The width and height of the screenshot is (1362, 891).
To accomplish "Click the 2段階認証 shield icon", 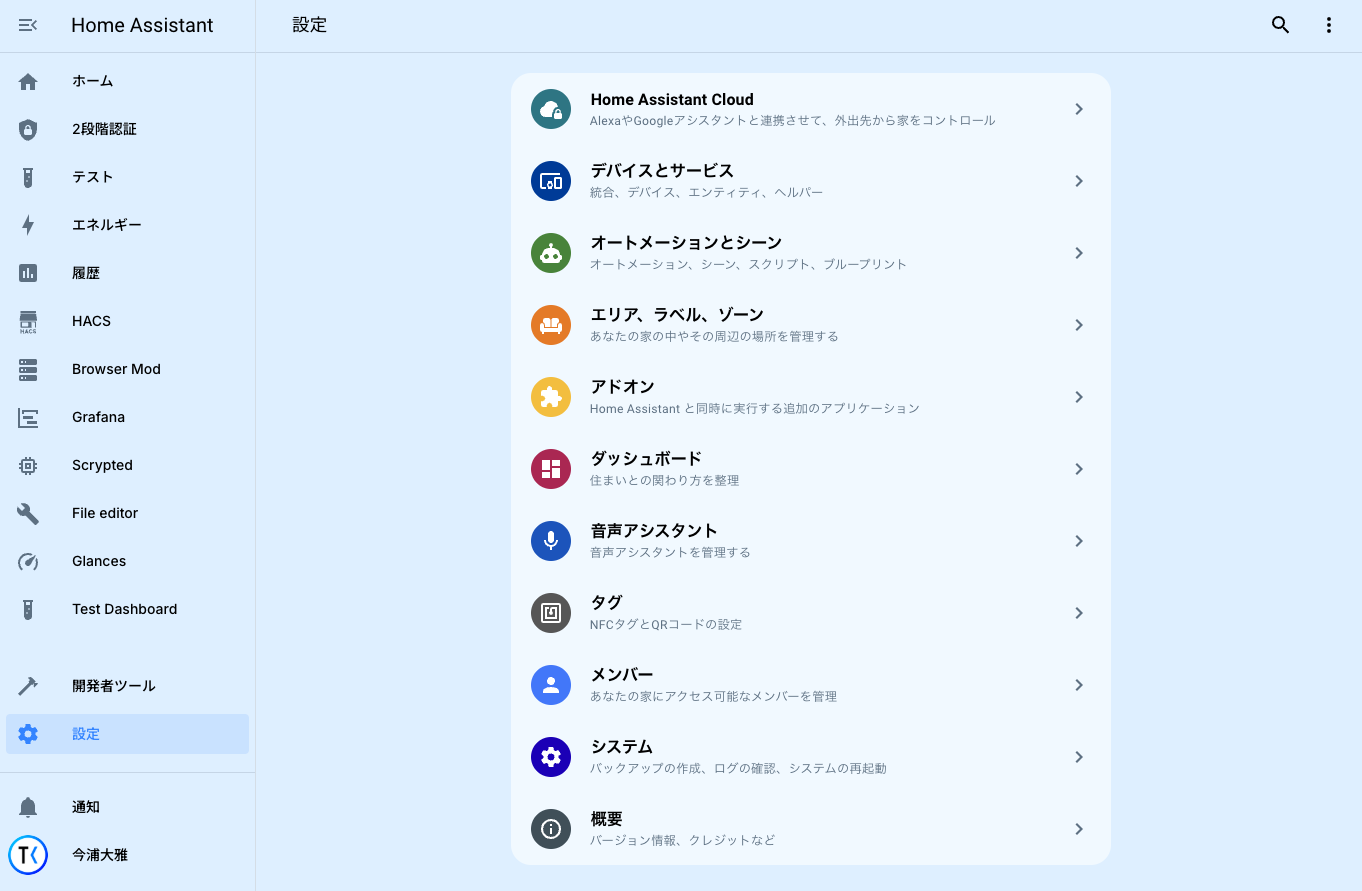I will [x=28, y=129].
